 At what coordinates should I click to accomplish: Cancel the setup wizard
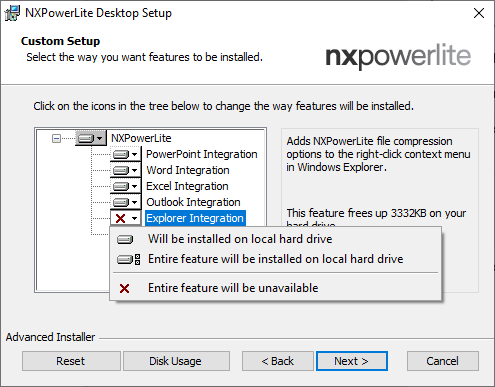point(443,361)
